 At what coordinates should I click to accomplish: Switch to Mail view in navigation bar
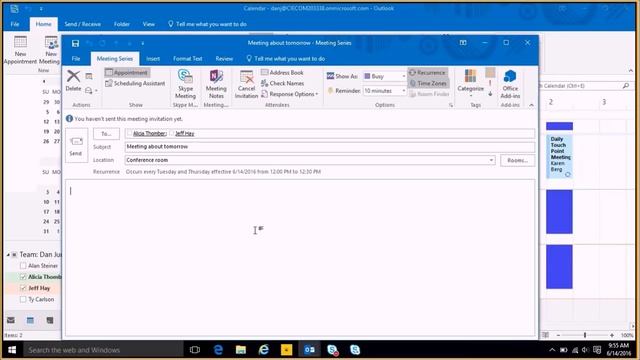click(x=11, y=320)
